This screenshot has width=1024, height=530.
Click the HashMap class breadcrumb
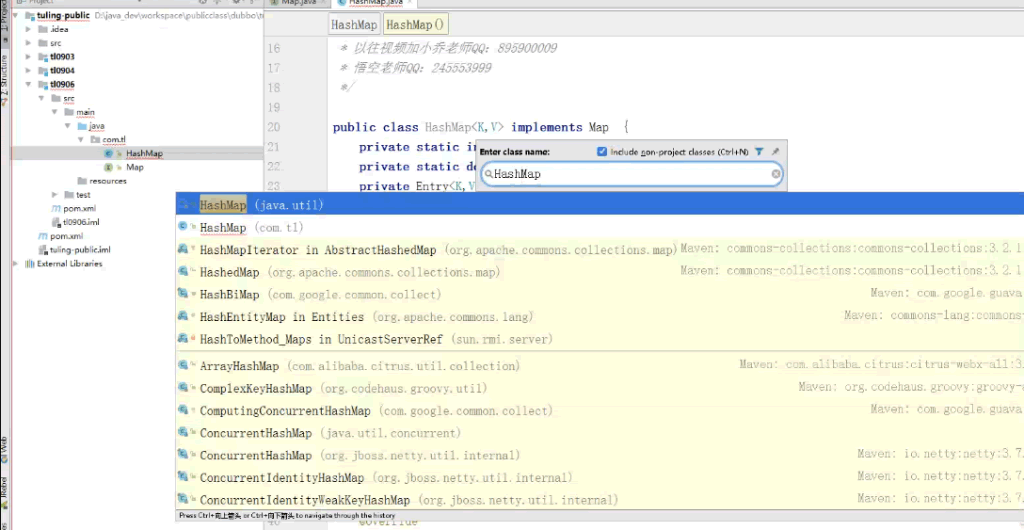coord(355,24)
